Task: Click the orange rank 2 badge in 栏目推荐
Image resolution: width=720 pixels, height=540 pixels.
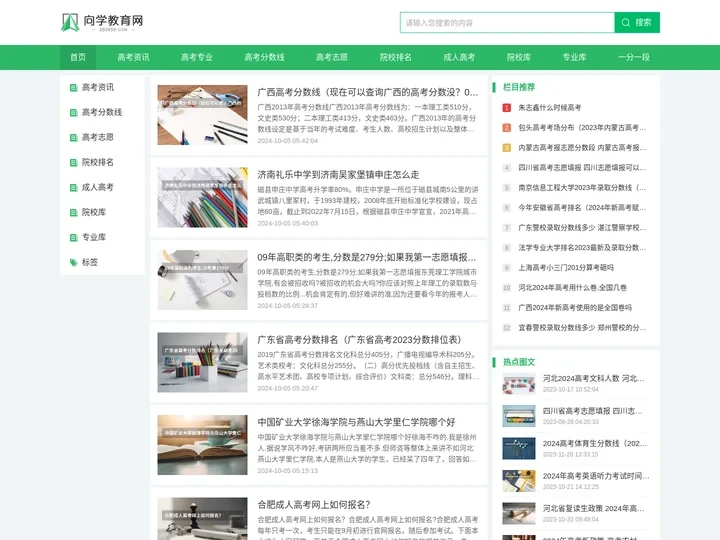Action: 507,128
